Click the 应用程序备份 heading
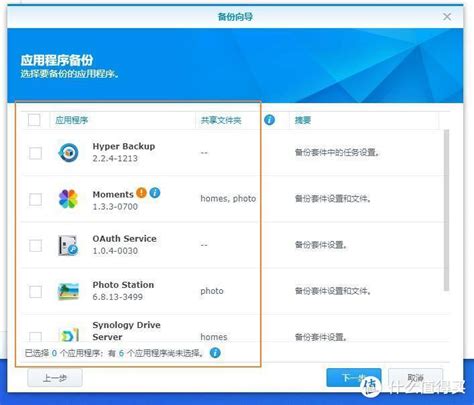The height and width of the screenshot is (405, 474). 57,60
